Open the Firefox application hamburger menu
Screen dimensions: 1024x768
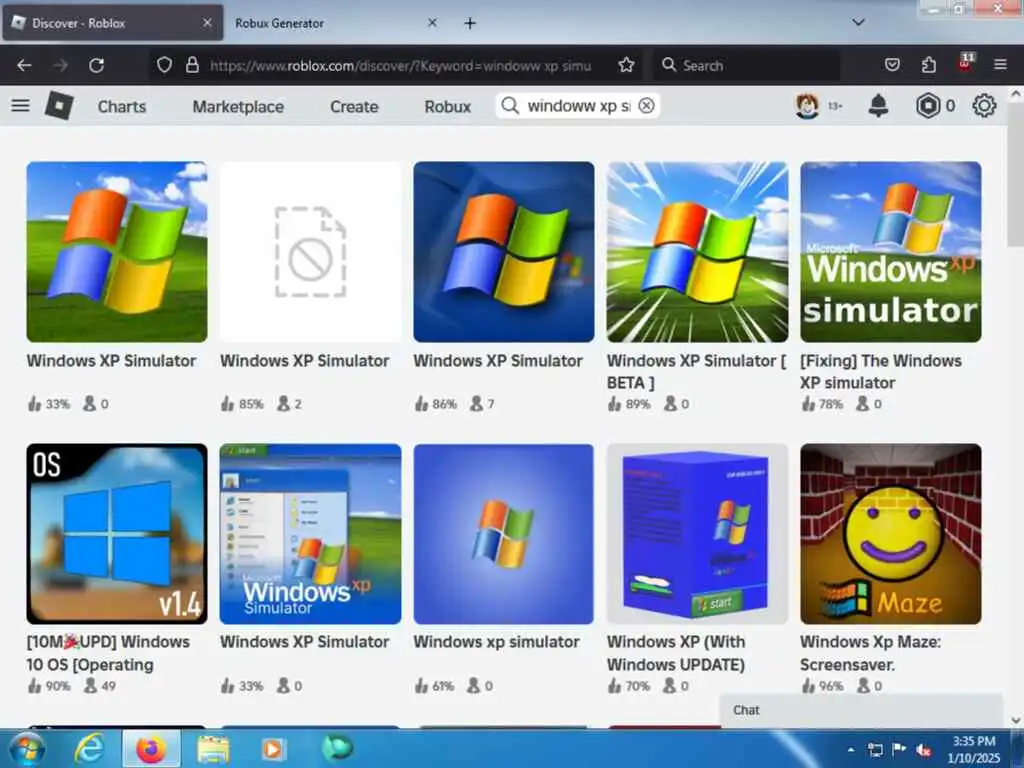[x=1000, y=65]
